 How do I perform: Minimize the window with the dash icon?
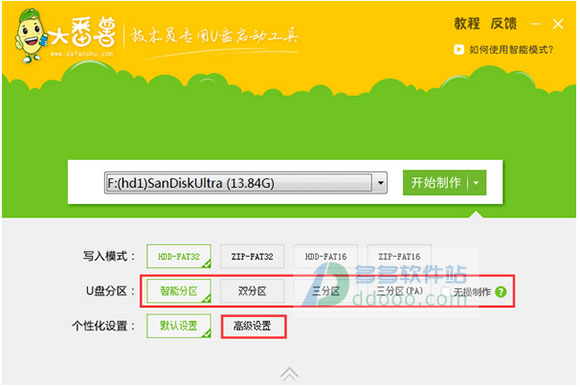(x=535, y=24)
